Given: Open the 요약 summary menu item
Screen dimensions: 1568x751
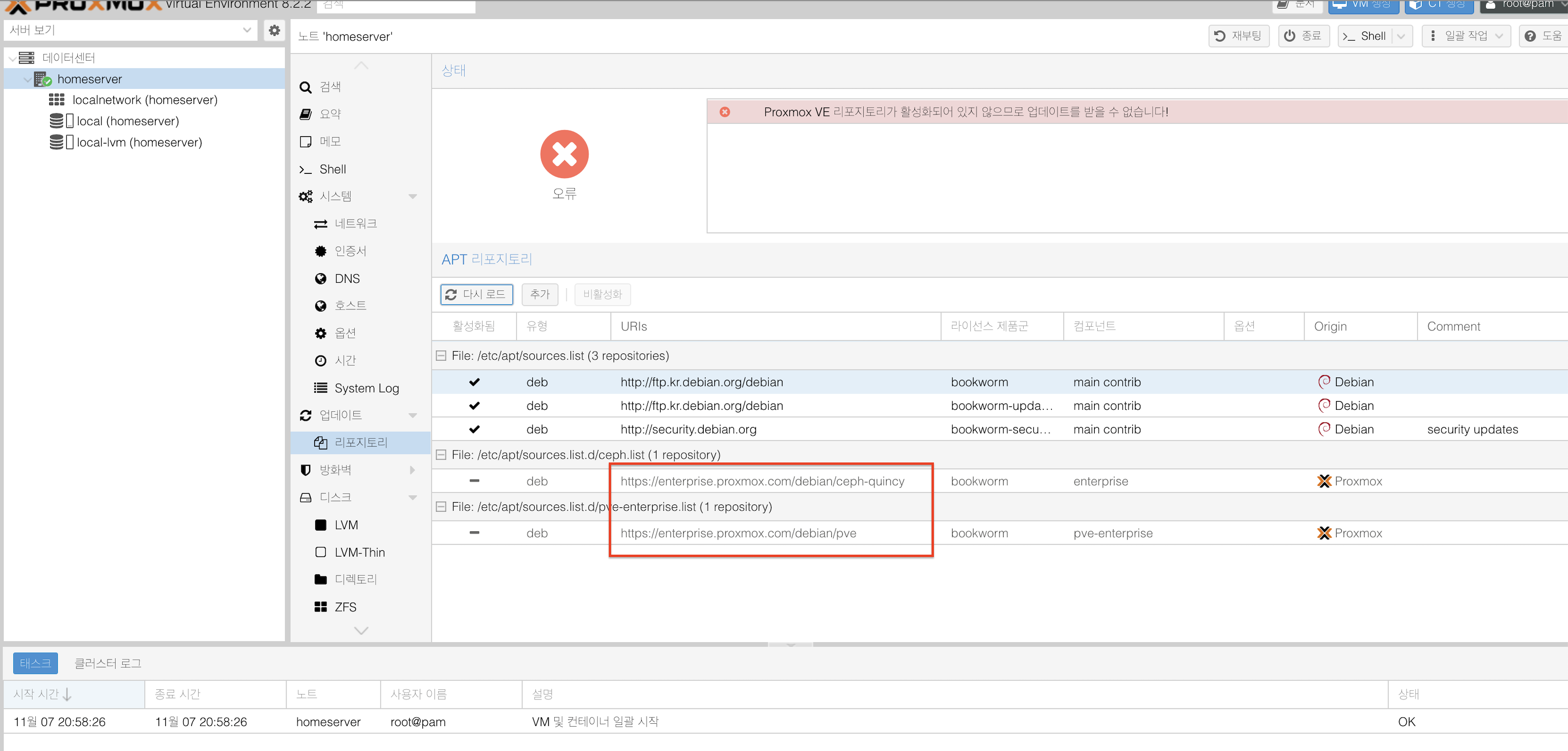Looking at the screenshot, I should coord(360,115).
